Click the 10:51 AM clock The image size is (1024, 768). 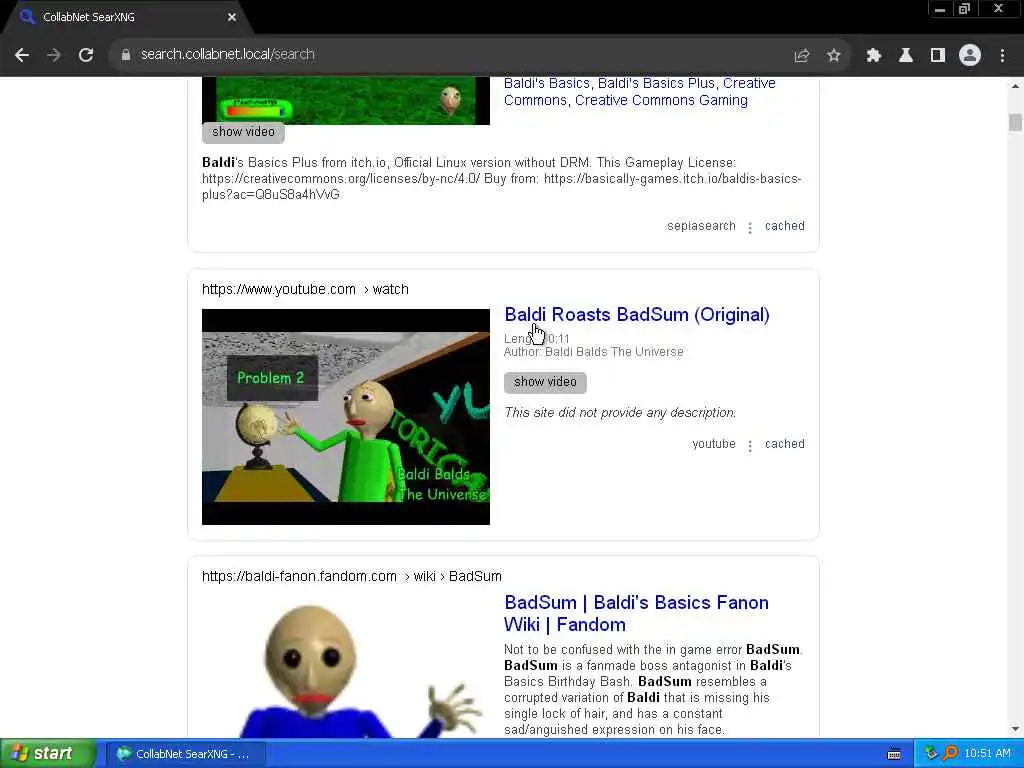point(987,754)
